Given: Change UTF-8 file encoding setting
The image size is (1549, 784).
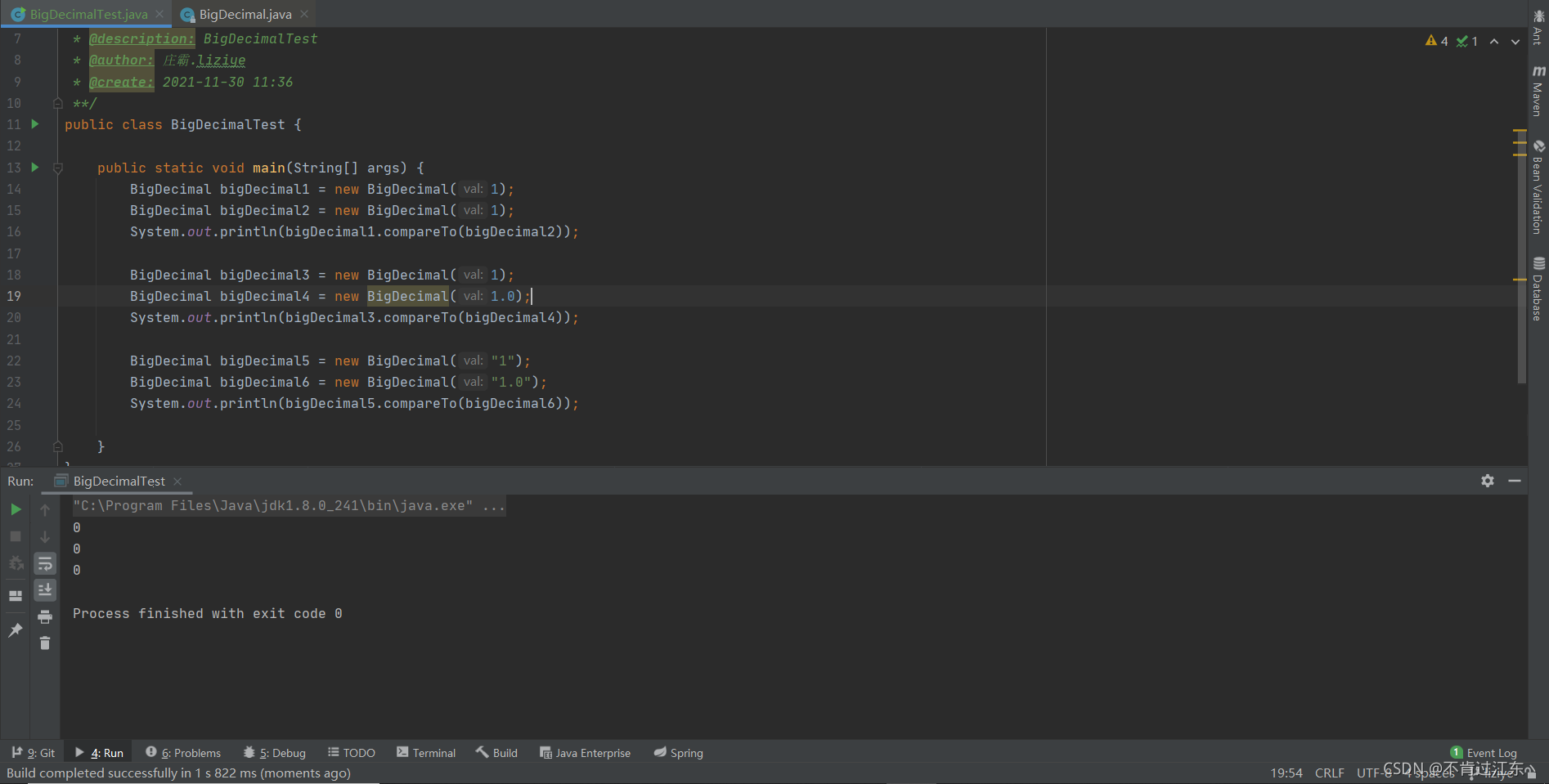Looking at the screenshot, I should [x=1374, y=773].
